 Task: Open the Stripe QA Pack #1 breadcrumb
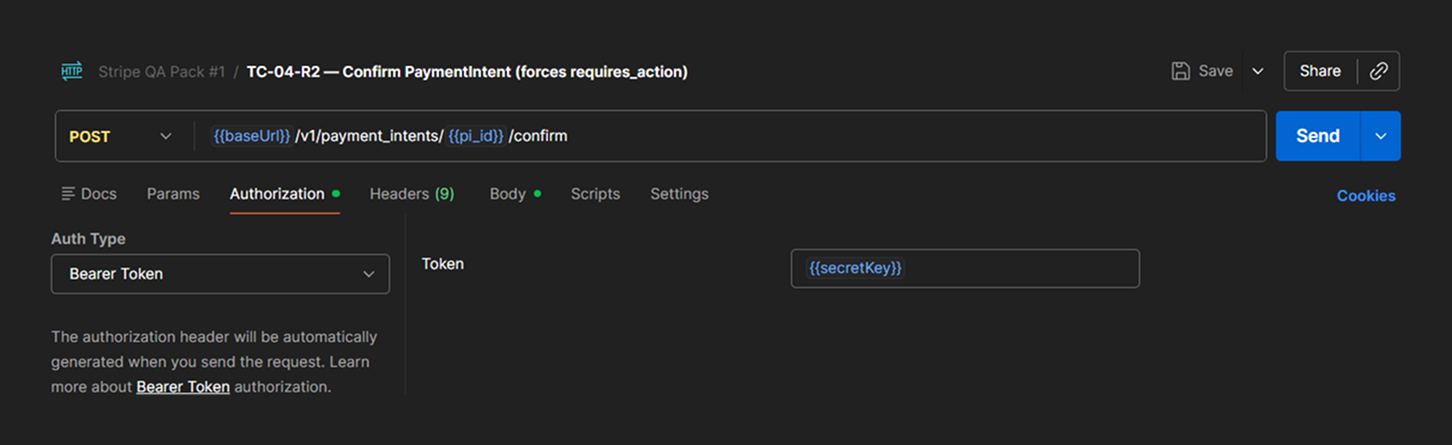pos(162,72)
